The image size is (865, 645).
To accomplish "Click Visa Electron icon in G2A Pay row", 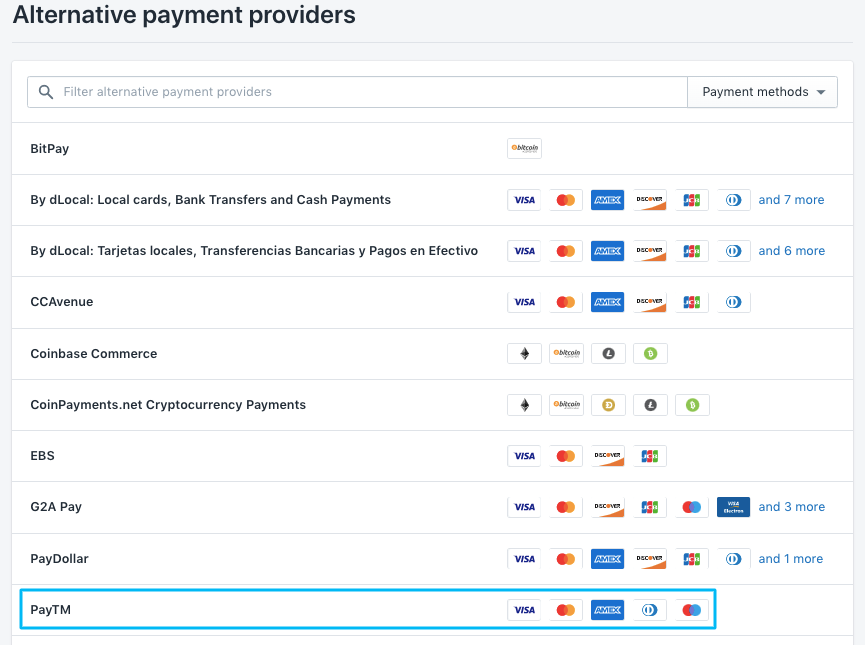I will click(x=733, y=507).
